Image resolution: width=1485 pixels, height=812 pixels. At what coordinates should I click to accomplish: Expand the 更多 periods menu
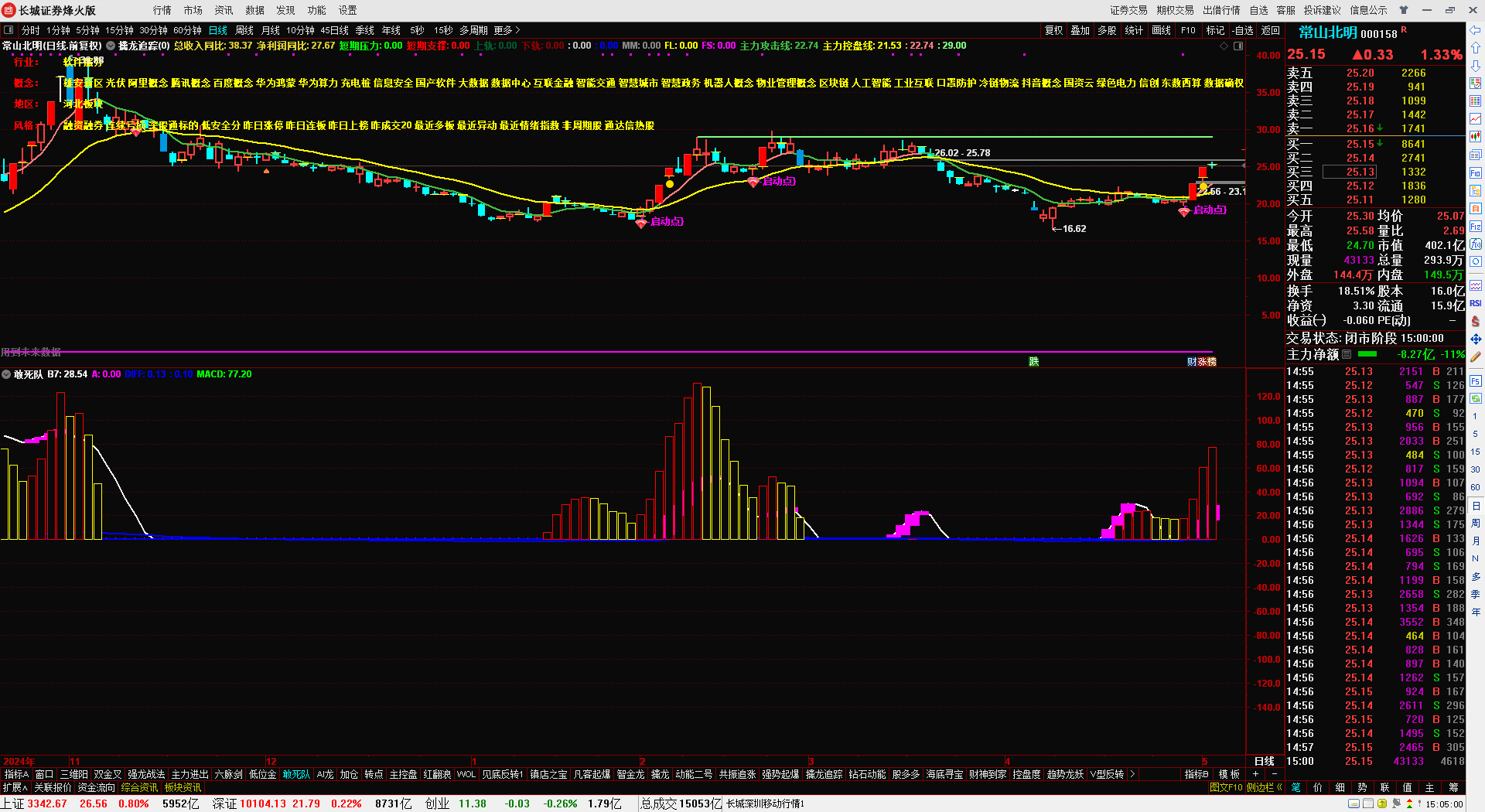tap(507, 30)
